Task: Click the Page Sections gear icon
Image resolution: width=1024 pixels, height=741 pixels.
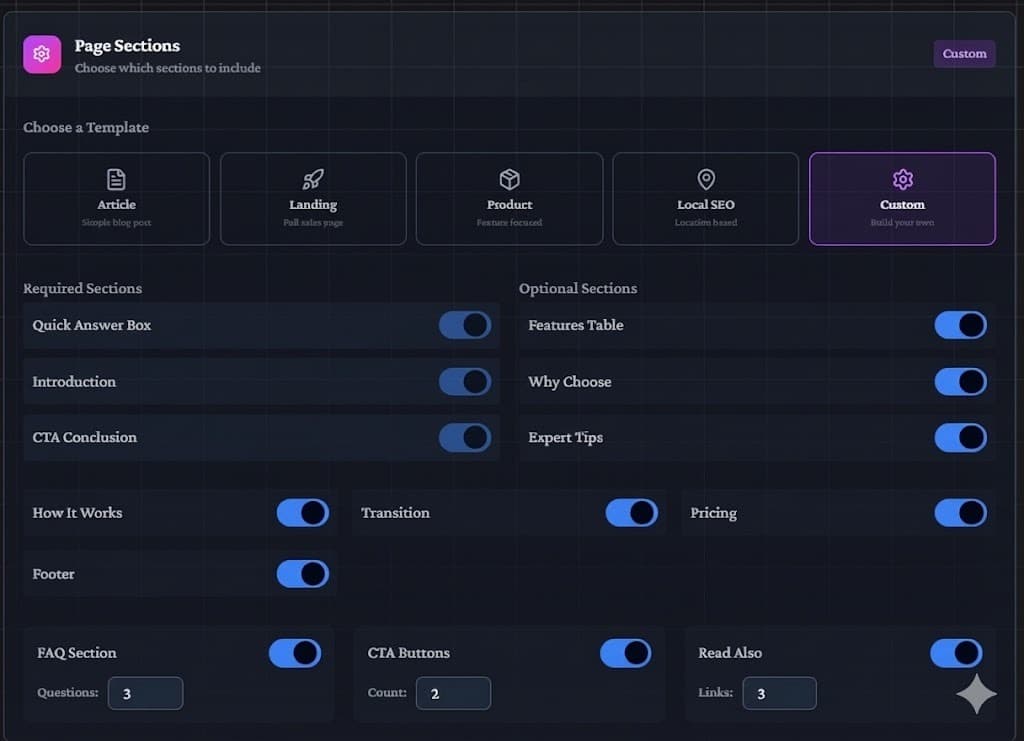Action: [x=42, y=54]
